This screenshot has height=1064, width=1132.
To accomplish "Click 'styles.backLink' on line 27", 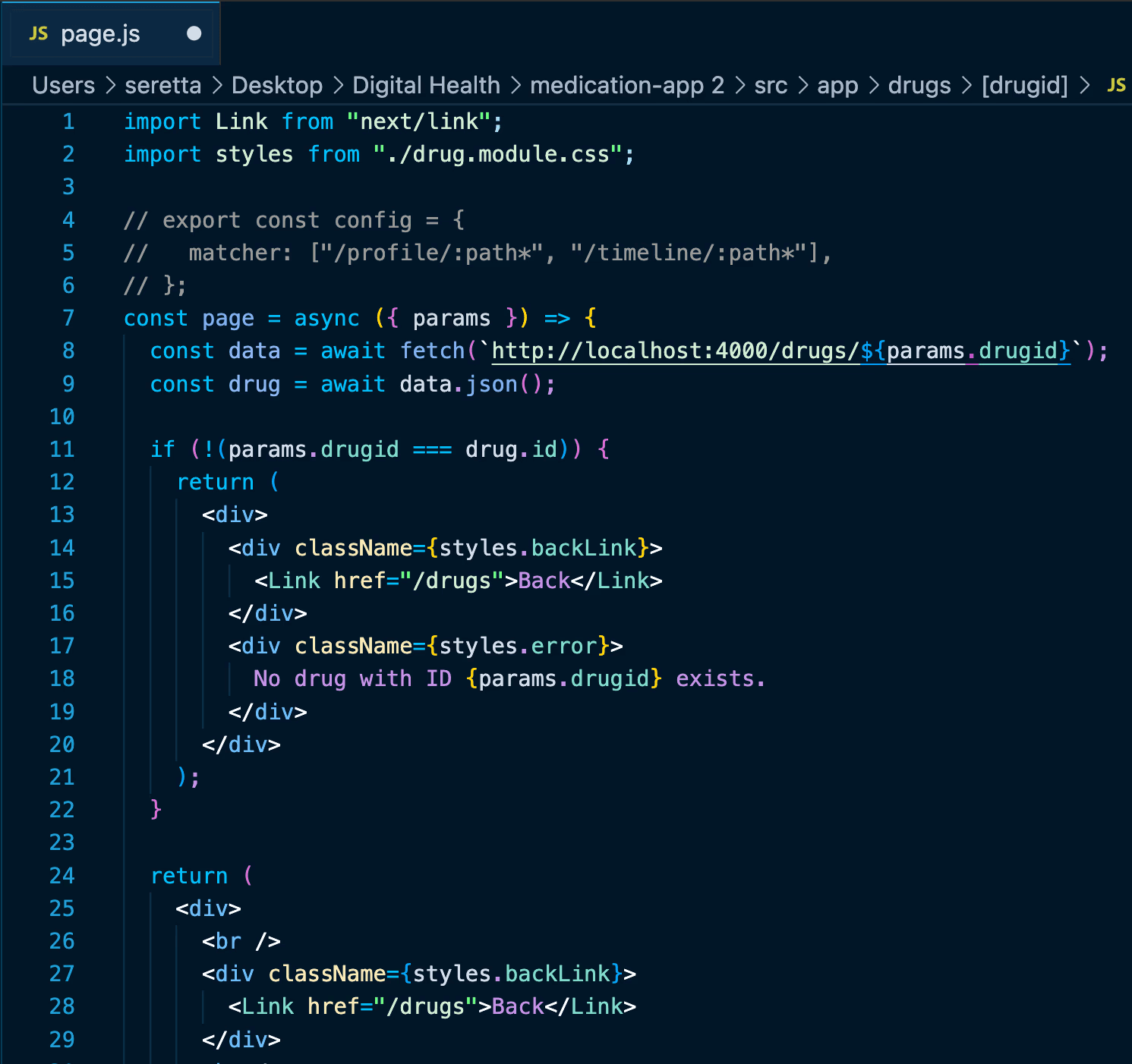I will 511,974.
